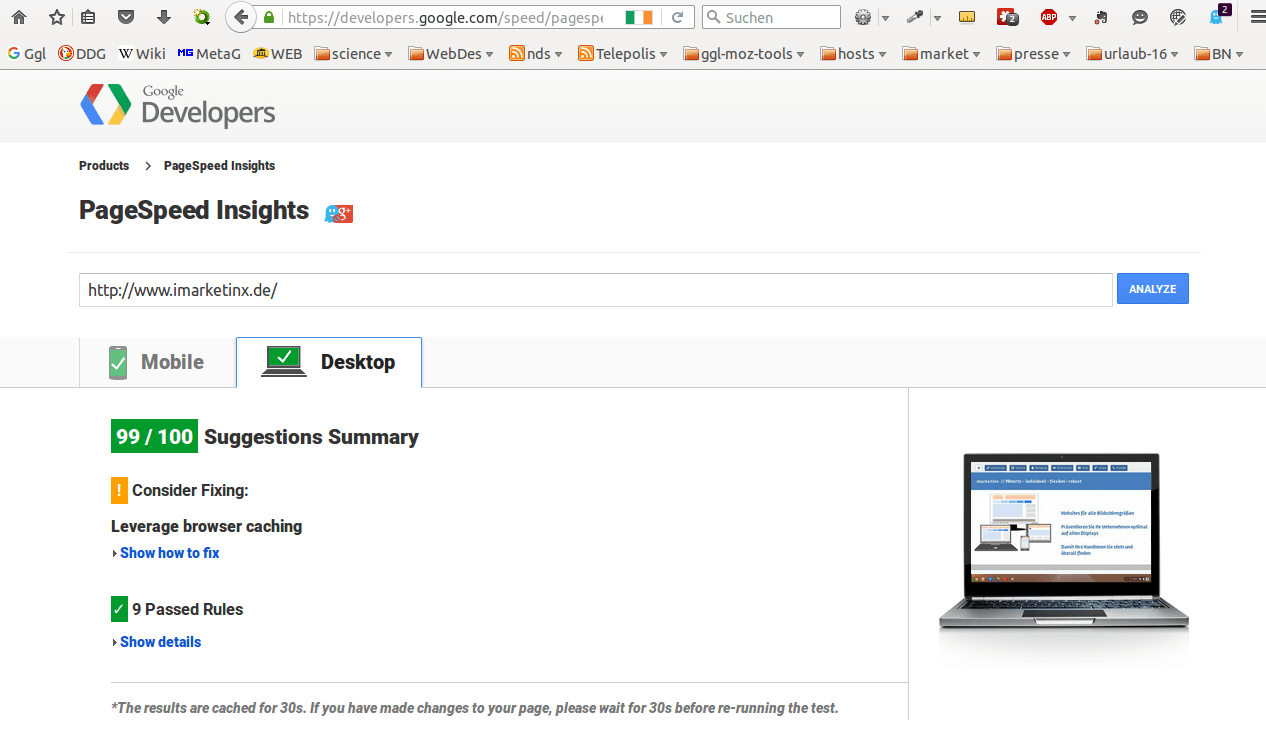The width and height of the screenshot is (1266, 743).
Task: Expand the hosts bookmarks folder
Action: point(855,54)
